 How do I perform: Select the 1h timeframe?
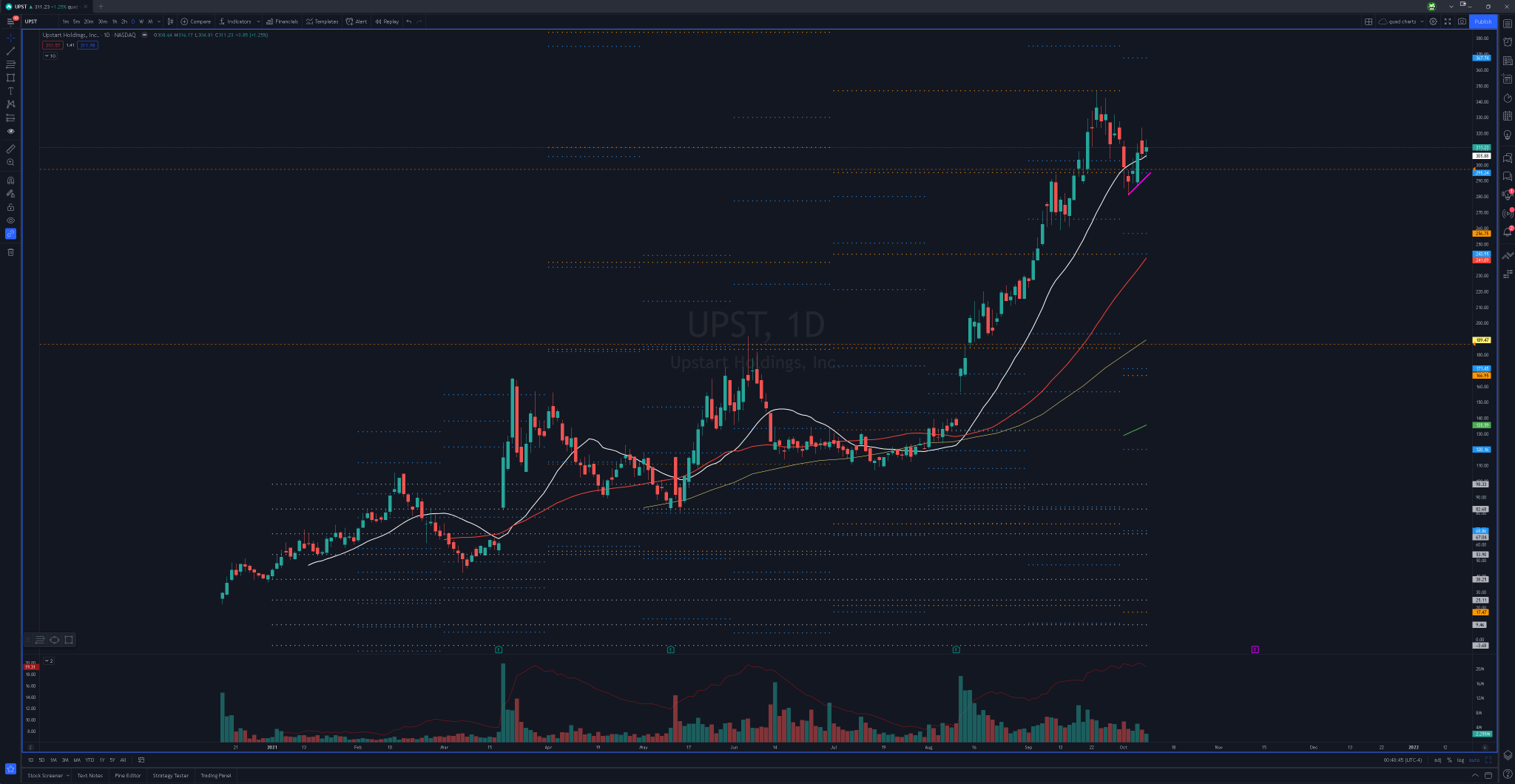click(115, 21)
